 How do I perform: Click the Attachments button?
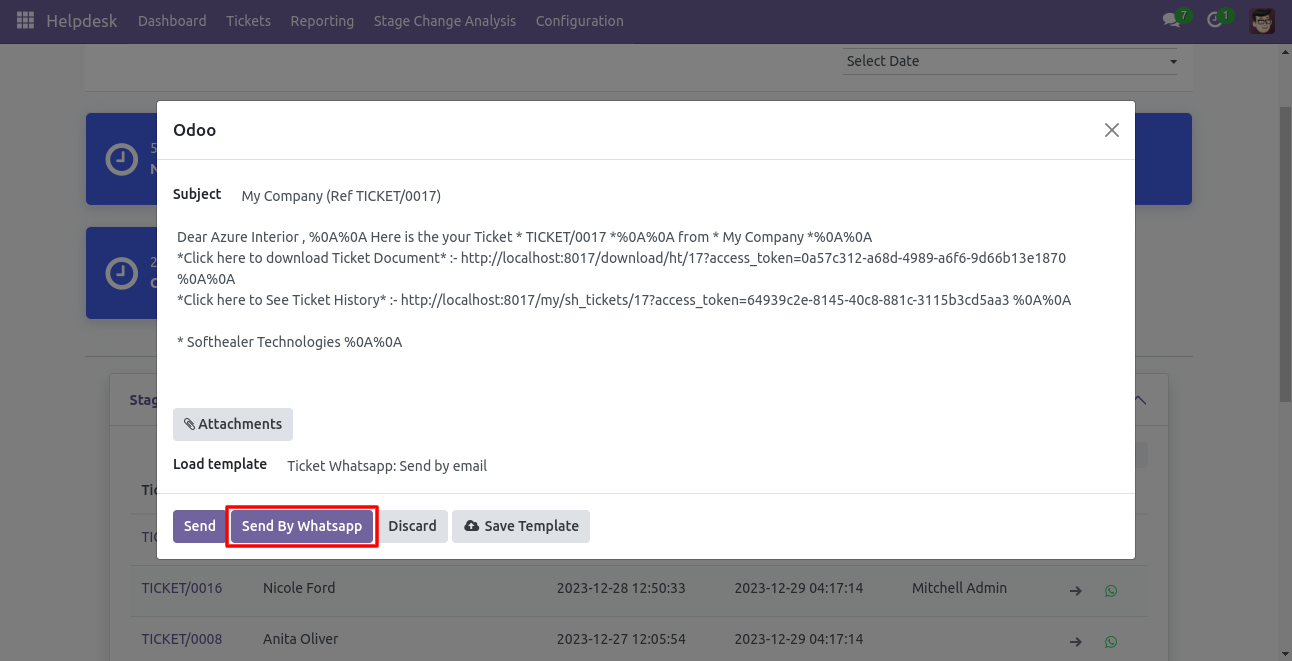click(x=233, y=424)
